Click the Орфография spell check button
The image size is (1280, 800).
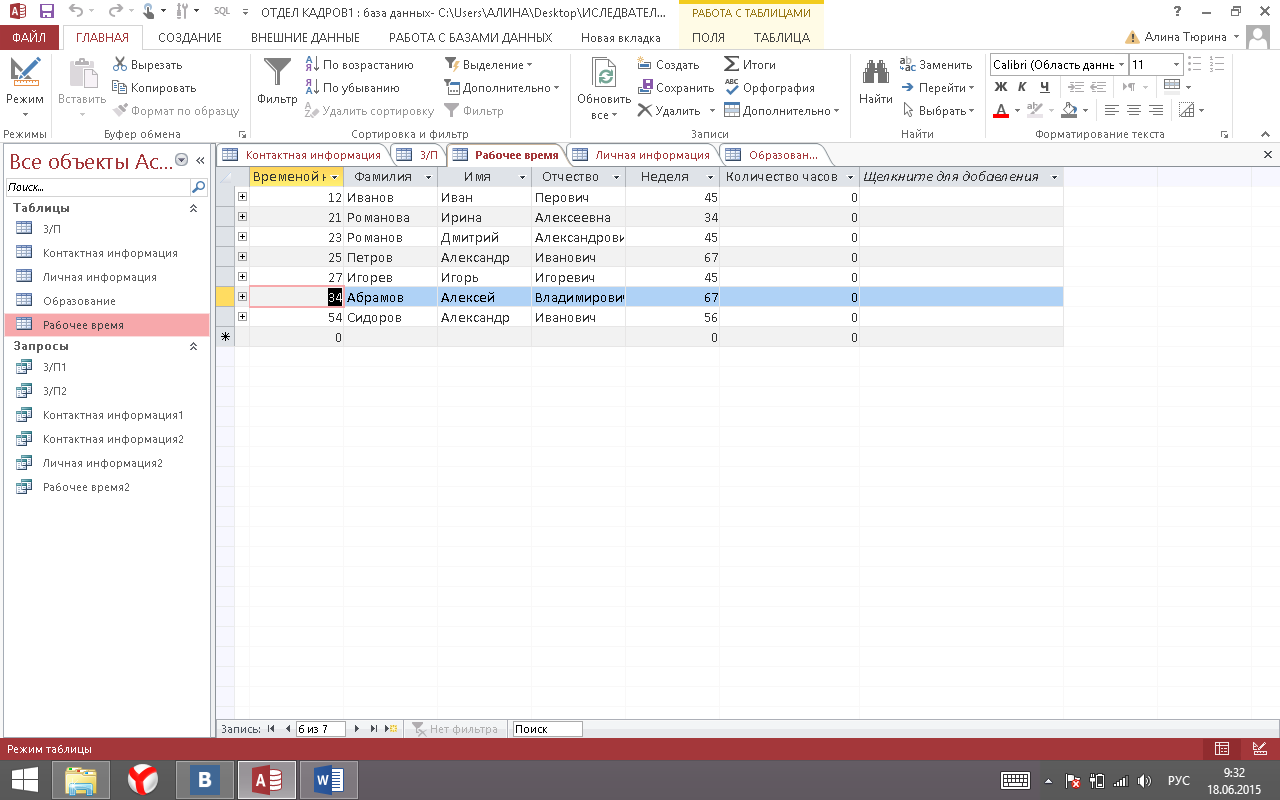click(769, 88)
